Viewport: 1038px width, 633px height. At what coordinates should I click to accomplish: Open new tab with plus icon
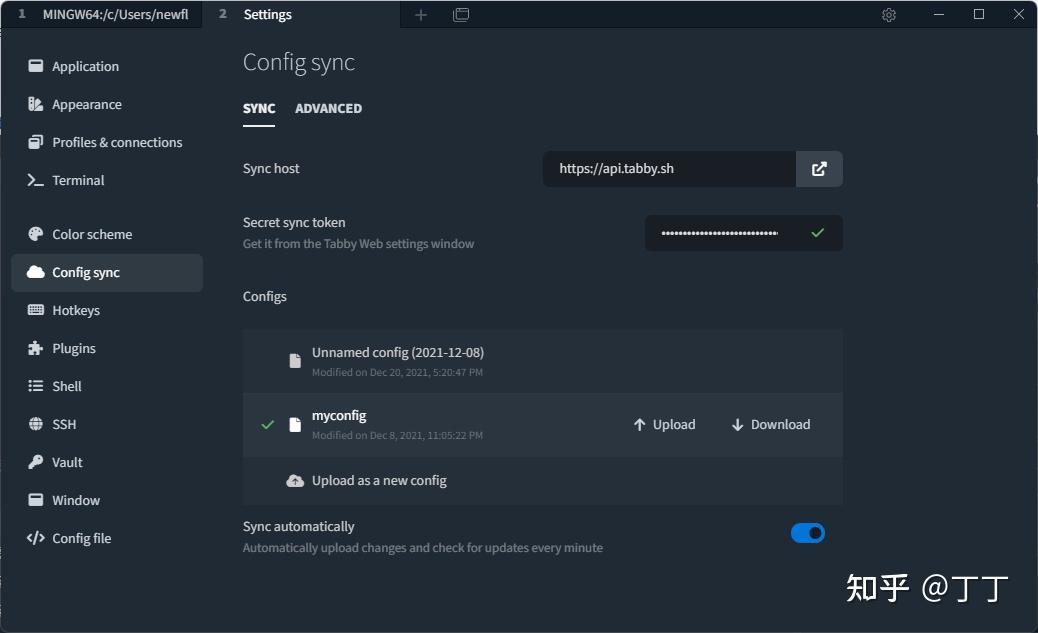point(421,15)
